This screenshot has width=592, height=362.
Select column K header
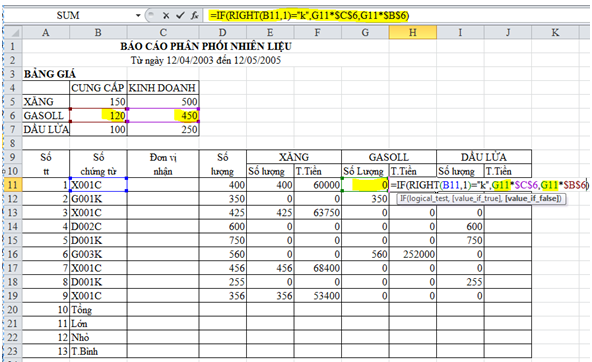(555, 32)
